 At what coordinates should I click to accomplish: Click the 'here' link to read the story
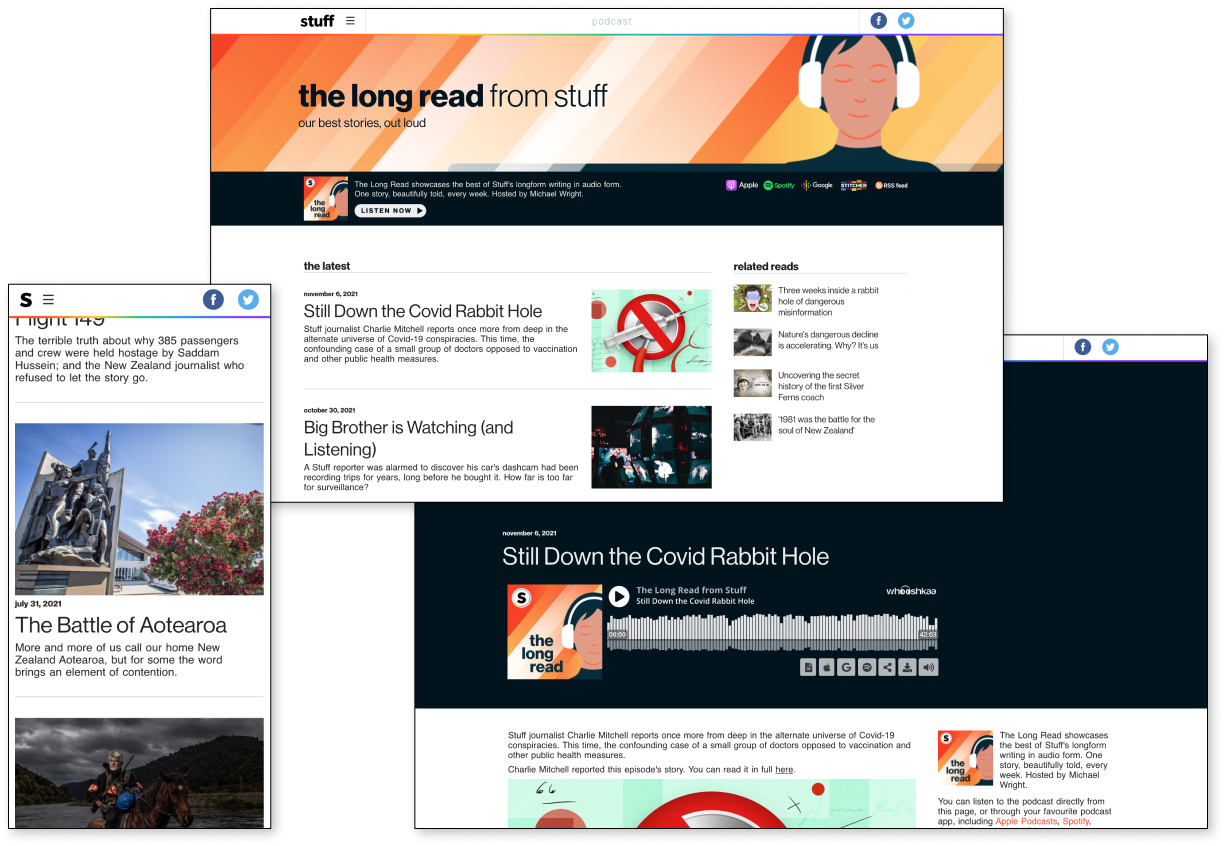(784, 770)
